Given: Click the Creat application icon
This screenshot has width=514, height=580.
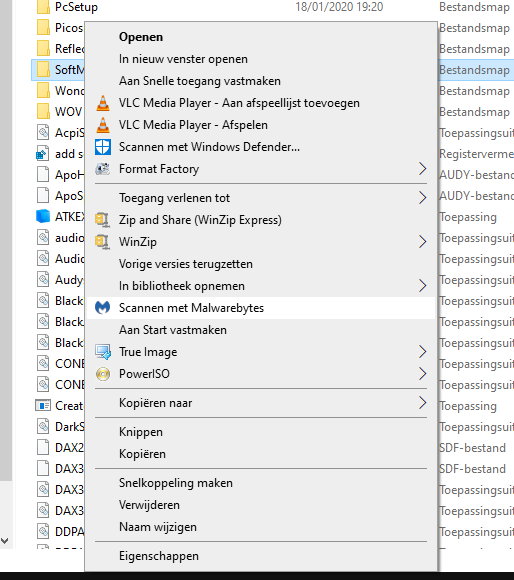Looking at the screenshot, I should click(x=43, y=406).
